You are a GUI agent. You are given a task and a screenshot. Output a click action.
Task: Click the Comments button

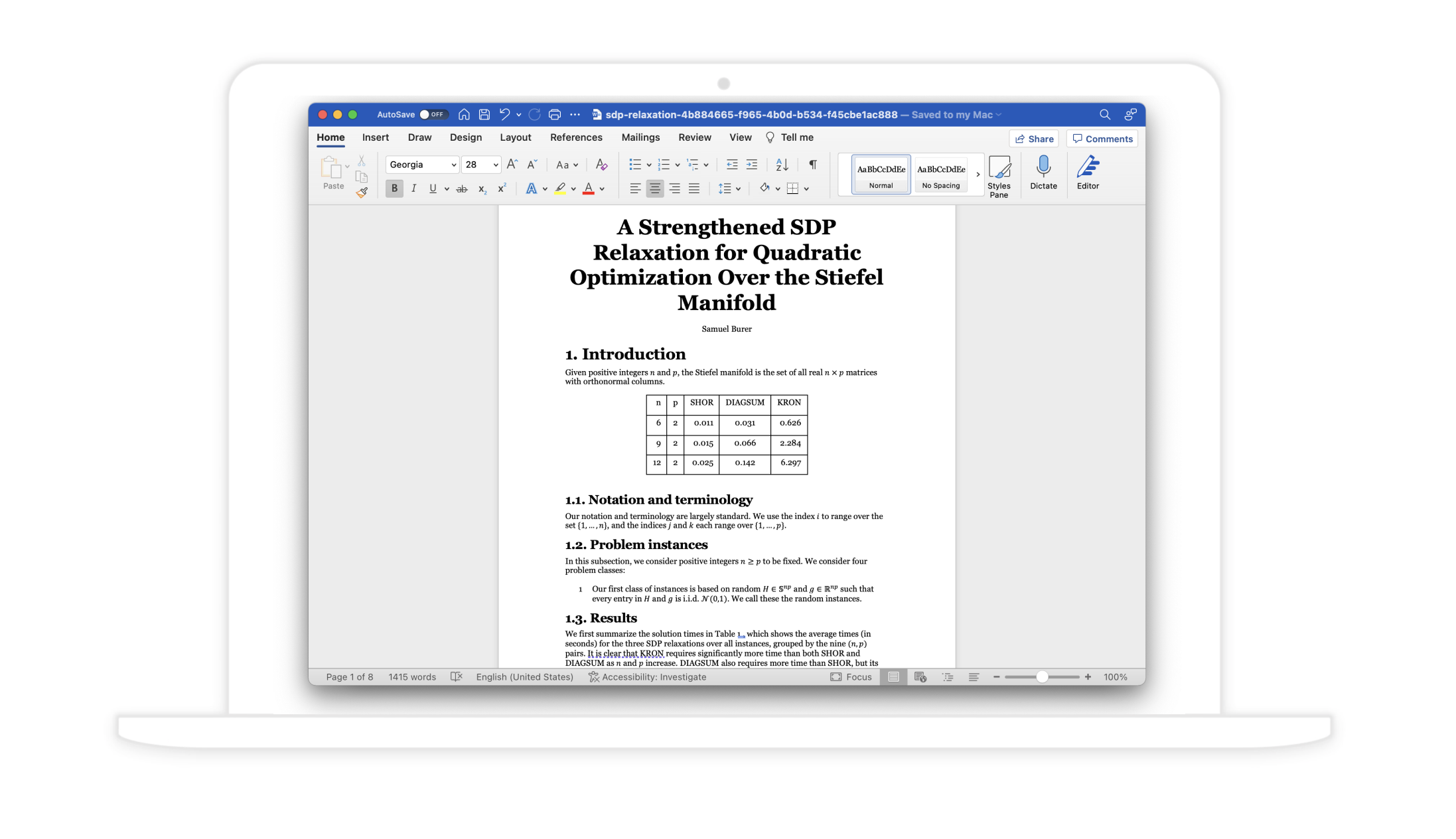tap(1102, 139)
